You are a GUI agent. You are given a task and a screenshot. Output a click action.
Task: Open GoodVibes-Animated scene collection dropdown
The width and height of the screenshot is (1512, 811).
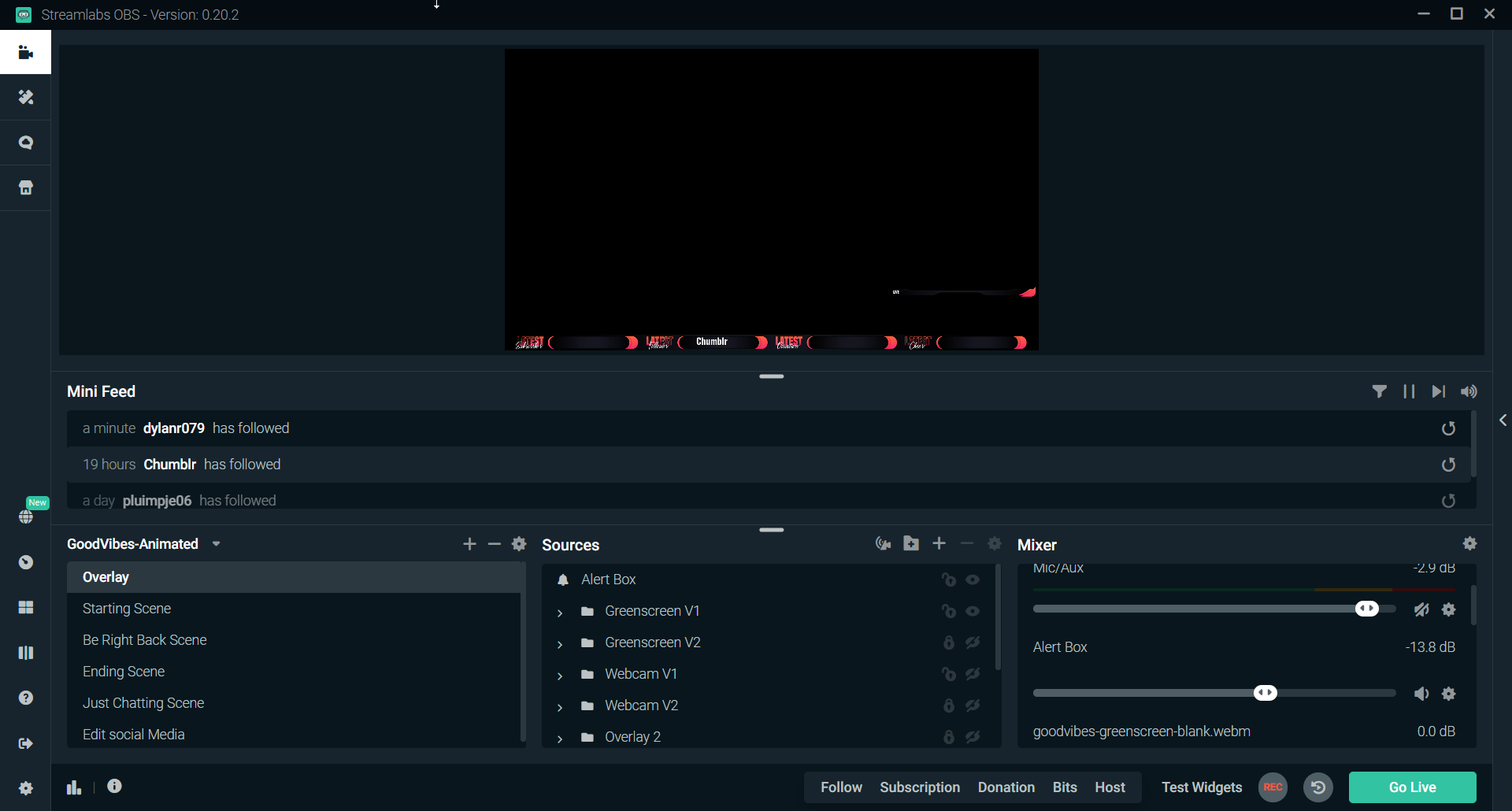click(x=217, y=544)
